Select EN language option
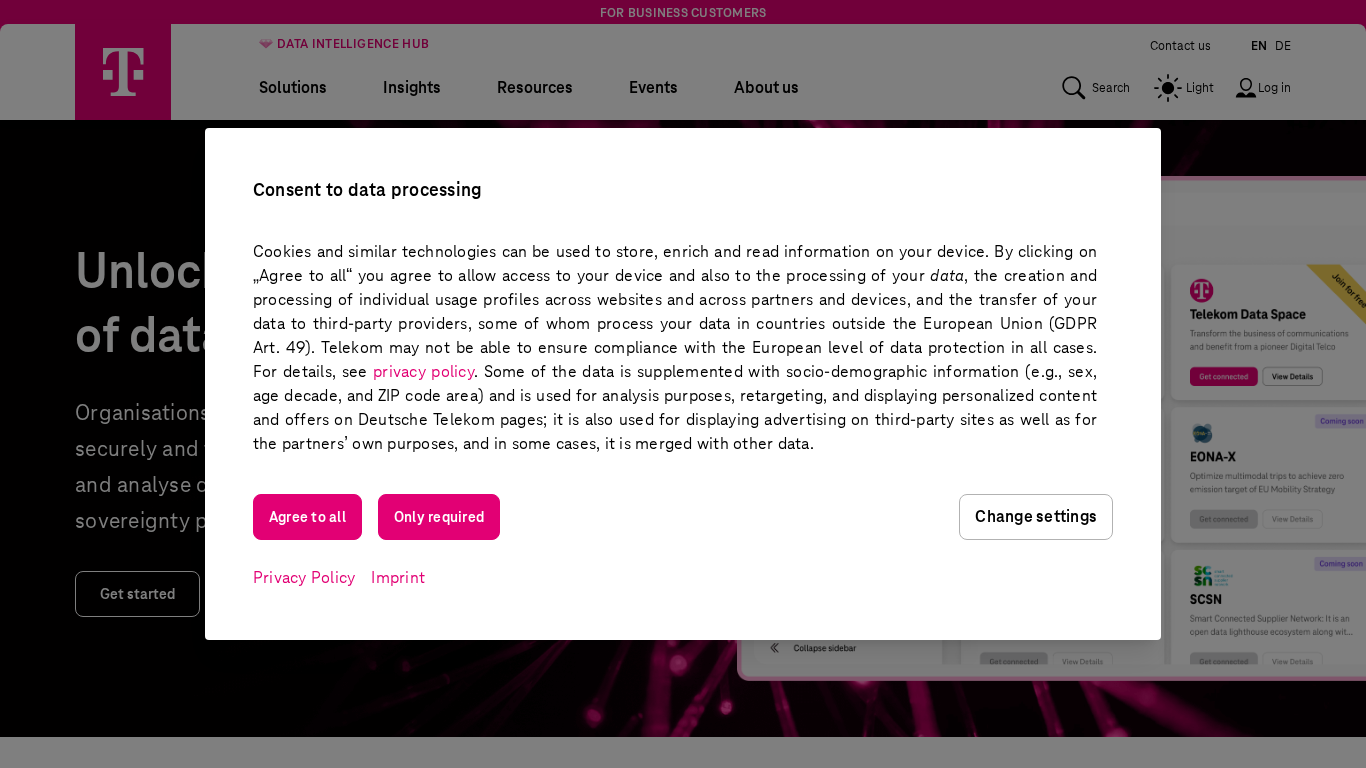This screenshot has width=1366, height=768. click(x=1259, y=46)
